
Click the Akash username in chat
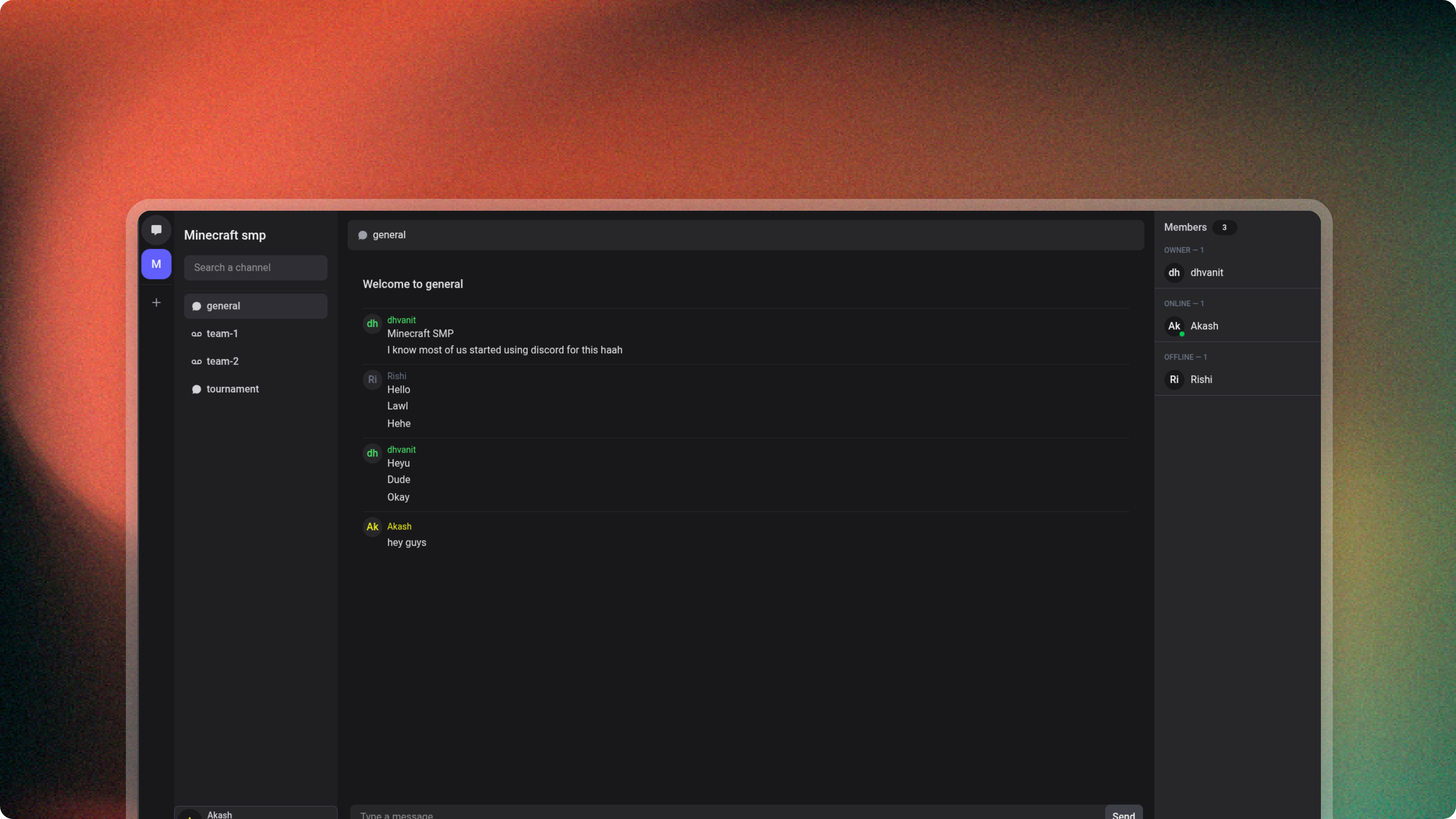tap(399, 526)
